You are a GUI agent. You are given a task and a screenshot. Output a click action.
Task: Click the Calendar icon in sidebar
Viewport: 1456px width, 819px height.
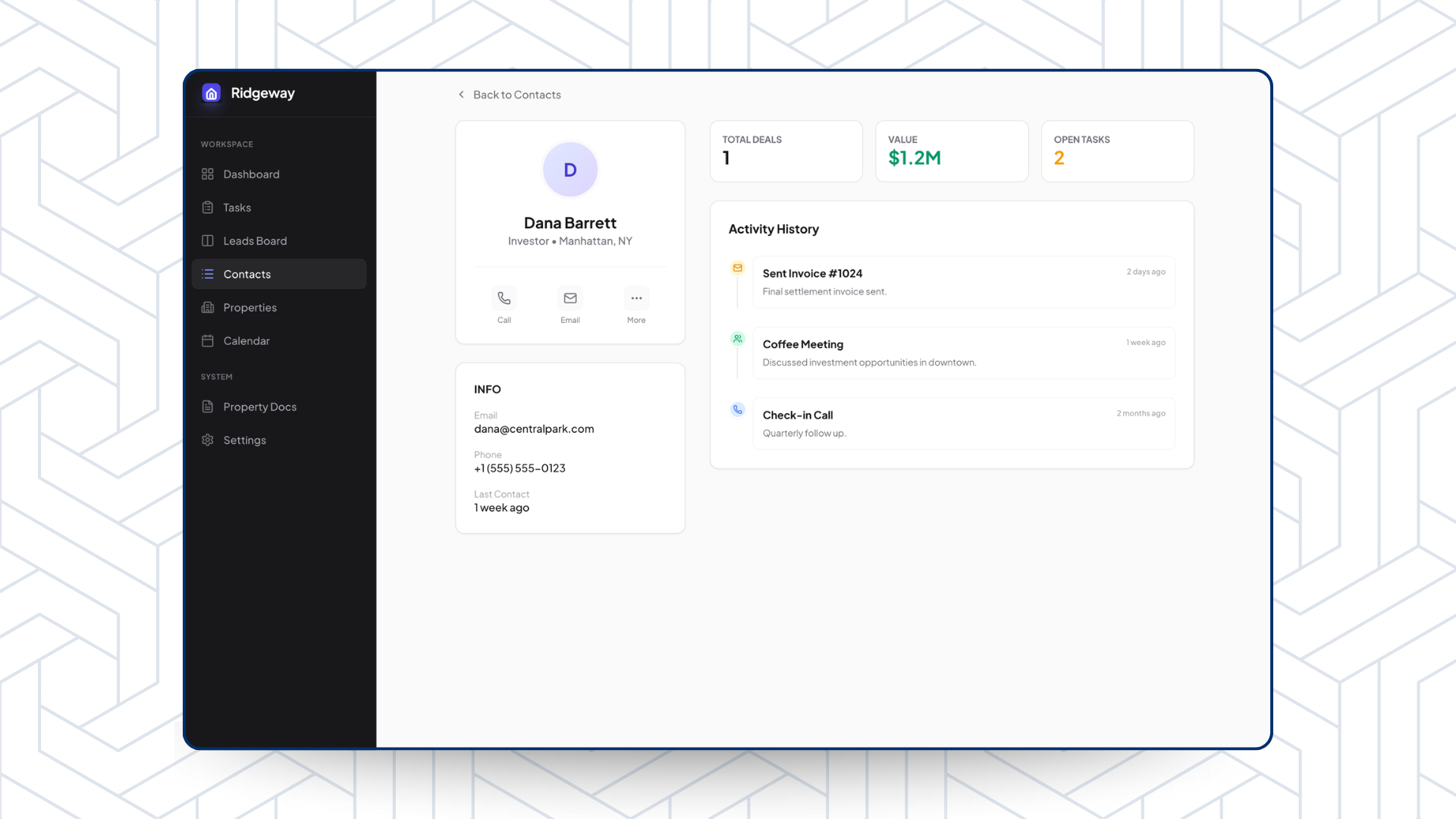point(208,341)
